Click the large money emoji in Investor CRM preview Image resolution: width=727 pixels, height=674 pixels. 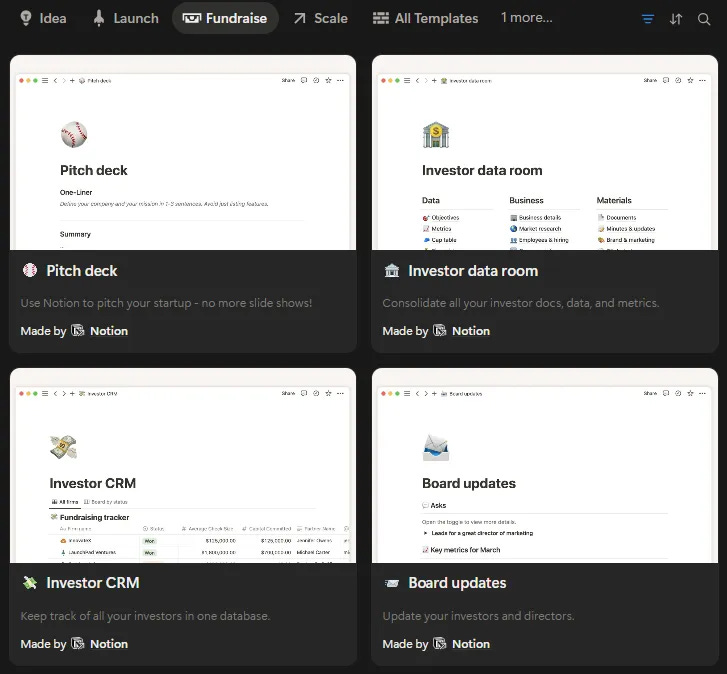point(63,447)
